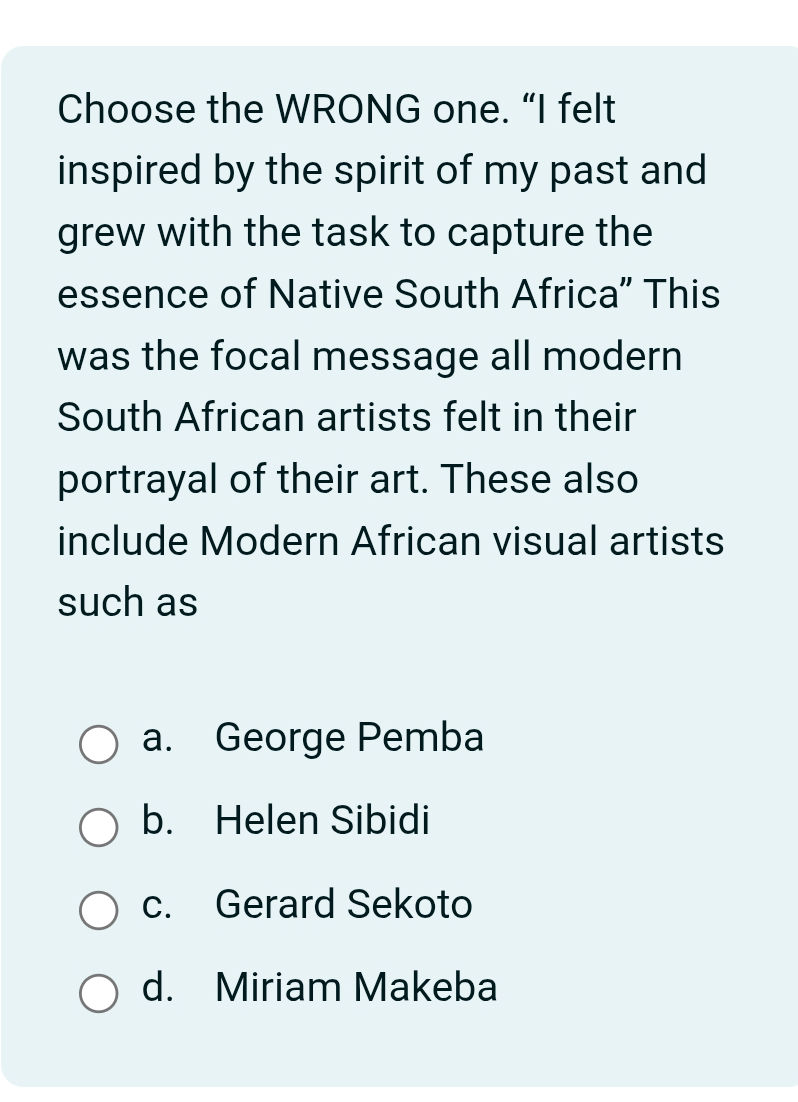The height and width of the screenshot is (1102, 798).
Task: Click the answer text Miriam Makeba
Action: tap(355, 988)
